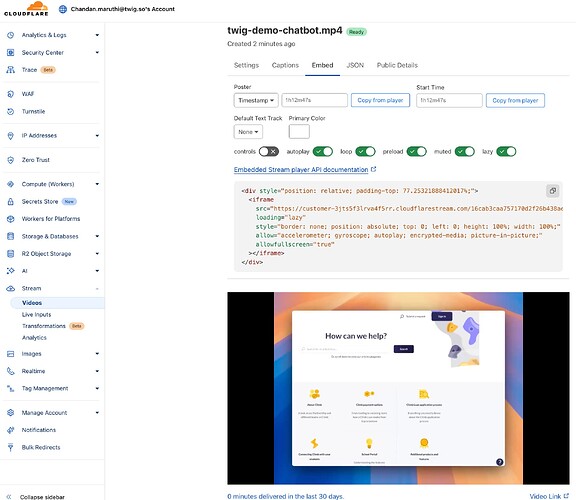Switch to the Captions tab

[x=285, y=65]
